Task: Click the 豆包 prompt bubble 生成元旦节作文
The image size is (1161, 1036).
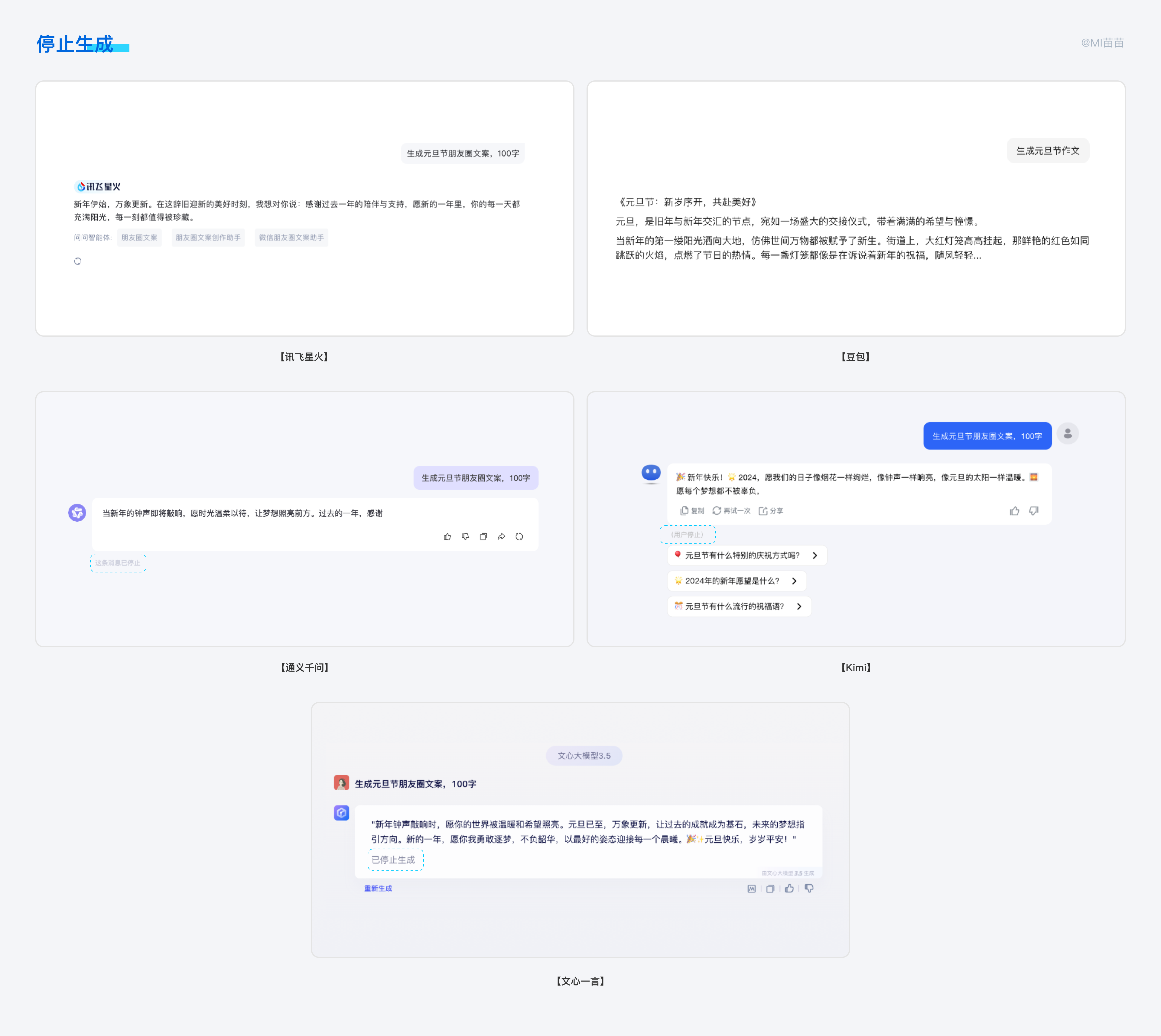Action: [x=1048, y=151]
